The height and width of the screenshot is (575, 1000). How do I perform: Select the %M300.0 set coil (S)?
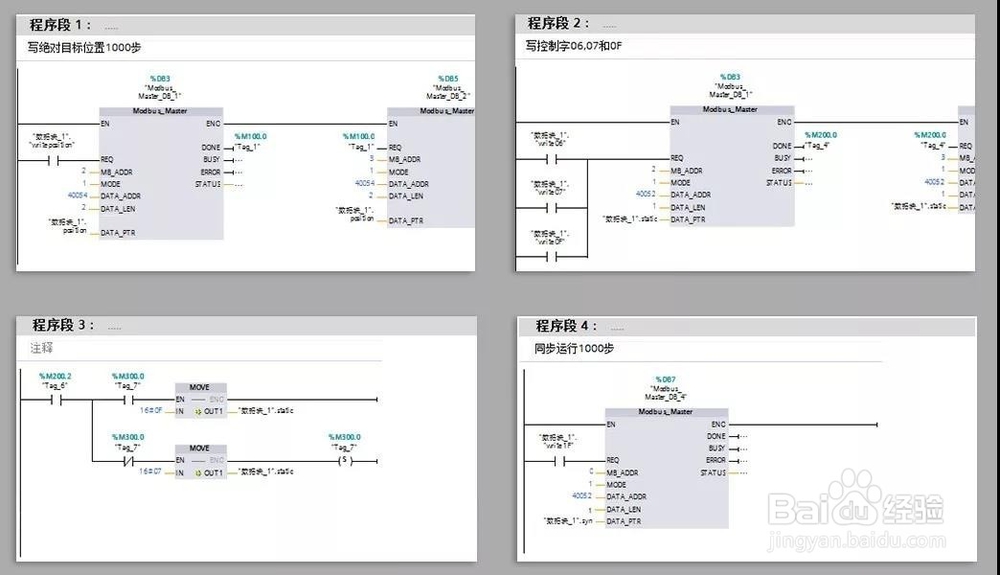(x=345, y=460)
